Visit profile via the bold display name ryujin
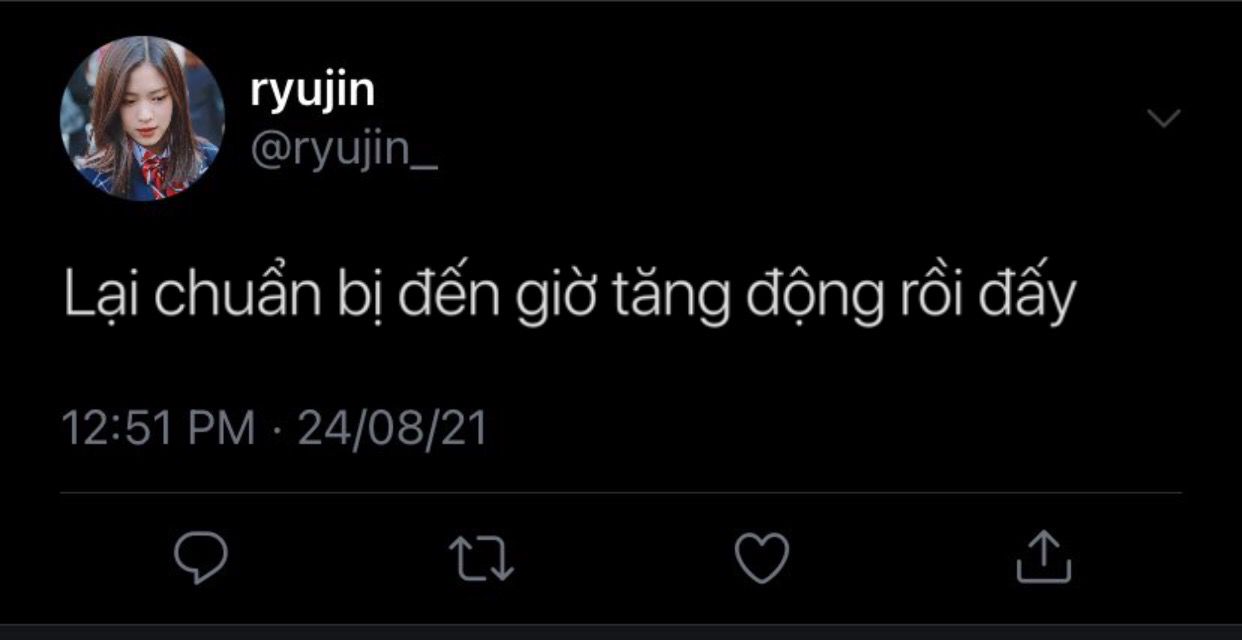The width and height of the screenshot is (1242, 641). [313, 89]
